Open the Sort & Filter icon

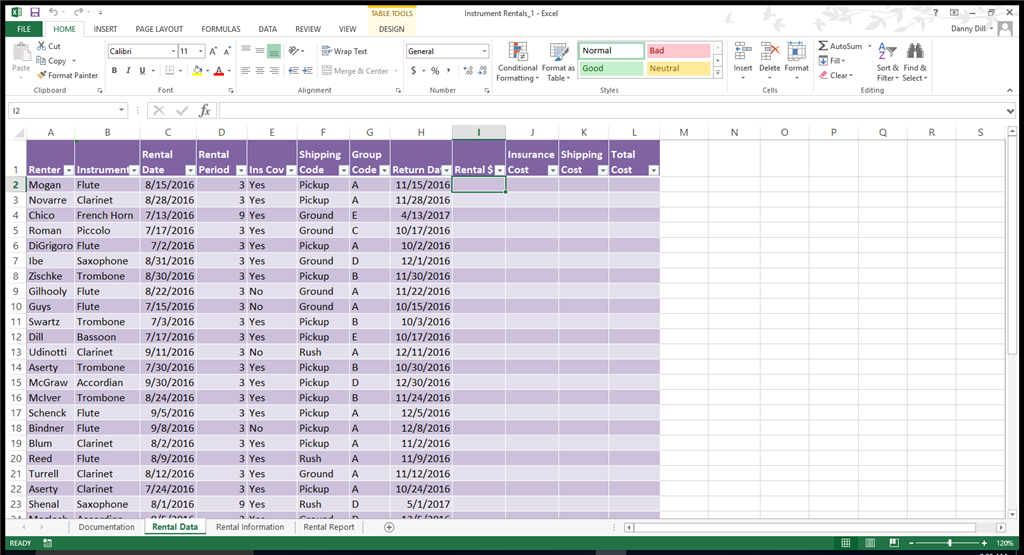point(887,52)
